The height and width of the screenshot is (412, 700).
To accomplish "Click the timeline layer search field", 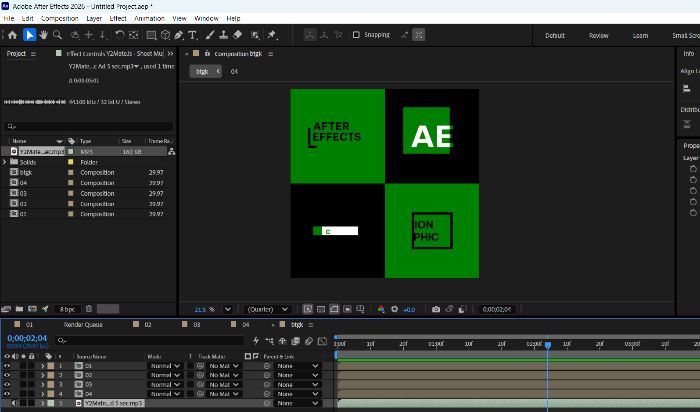I will click(150, 340).
